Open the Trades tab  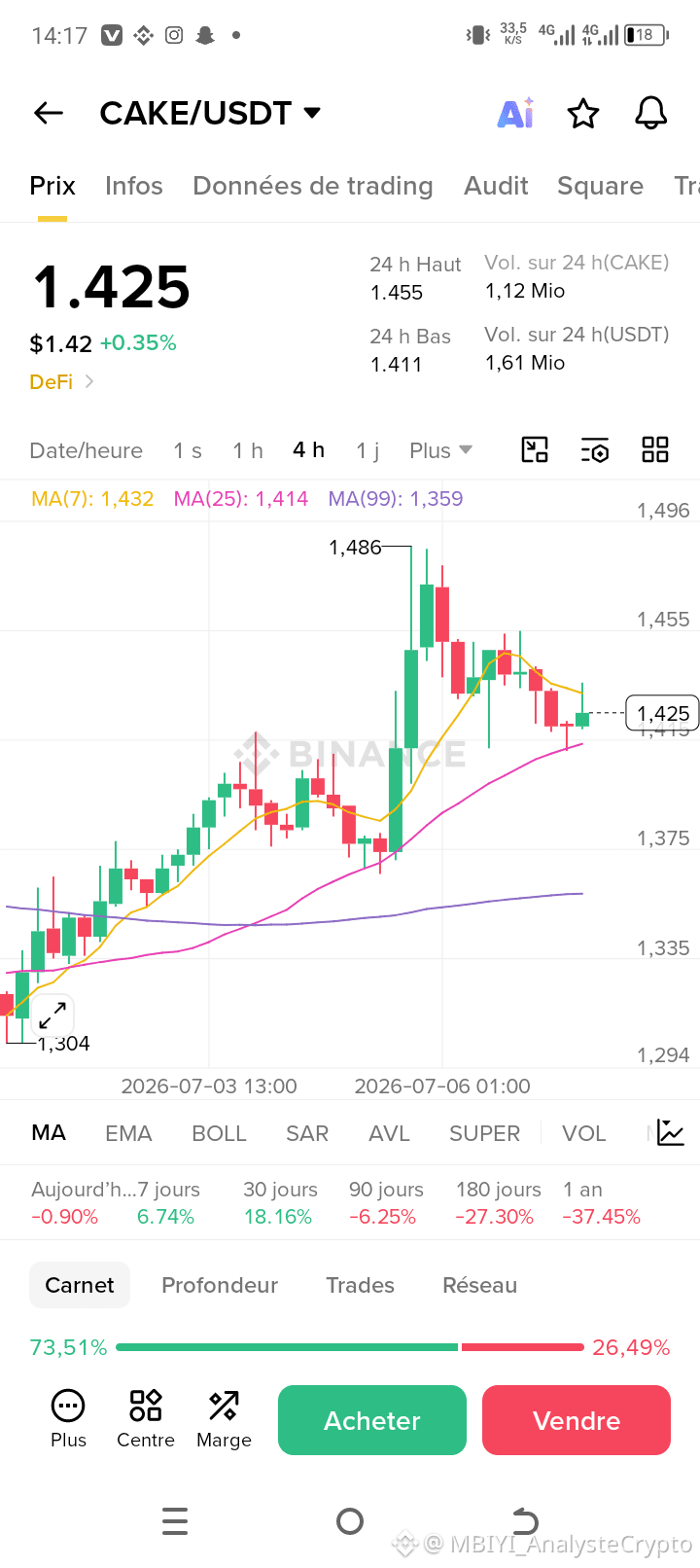pos(360,1285)
